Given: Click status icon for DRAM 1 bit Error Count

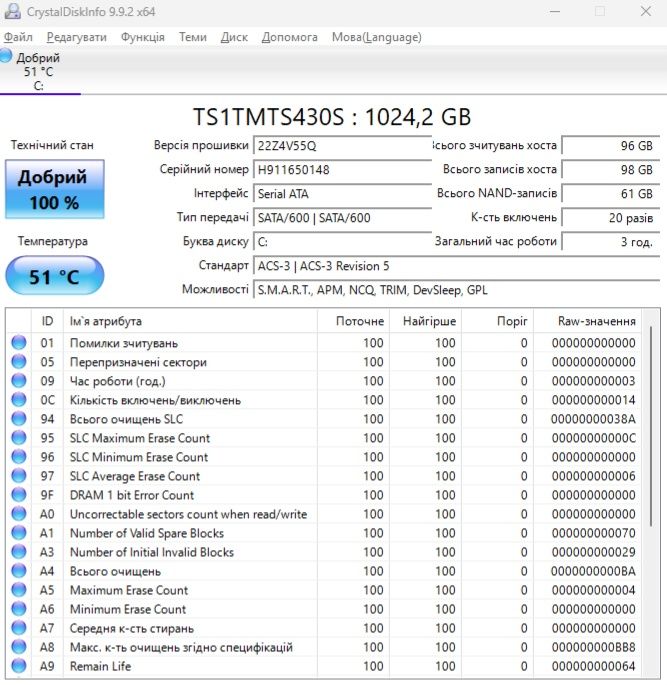Looking at the screenshot, I should coord(19,495).
